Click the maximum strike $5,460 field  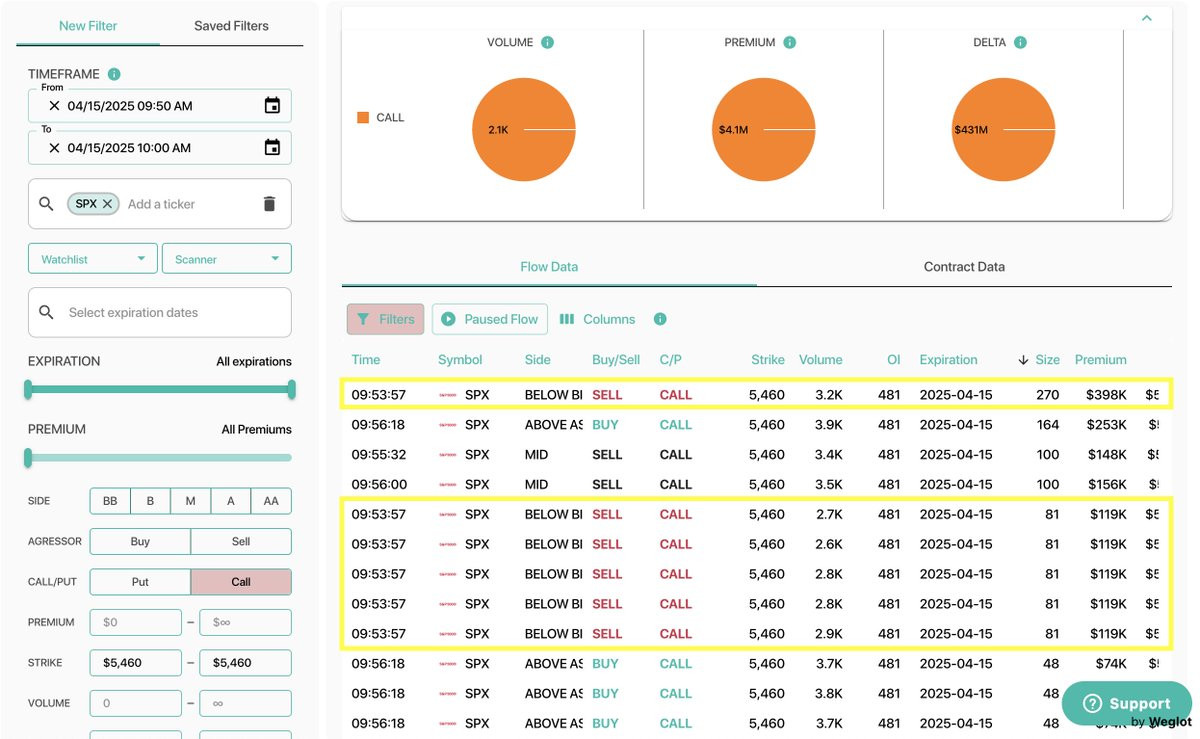tap(246, 662)
